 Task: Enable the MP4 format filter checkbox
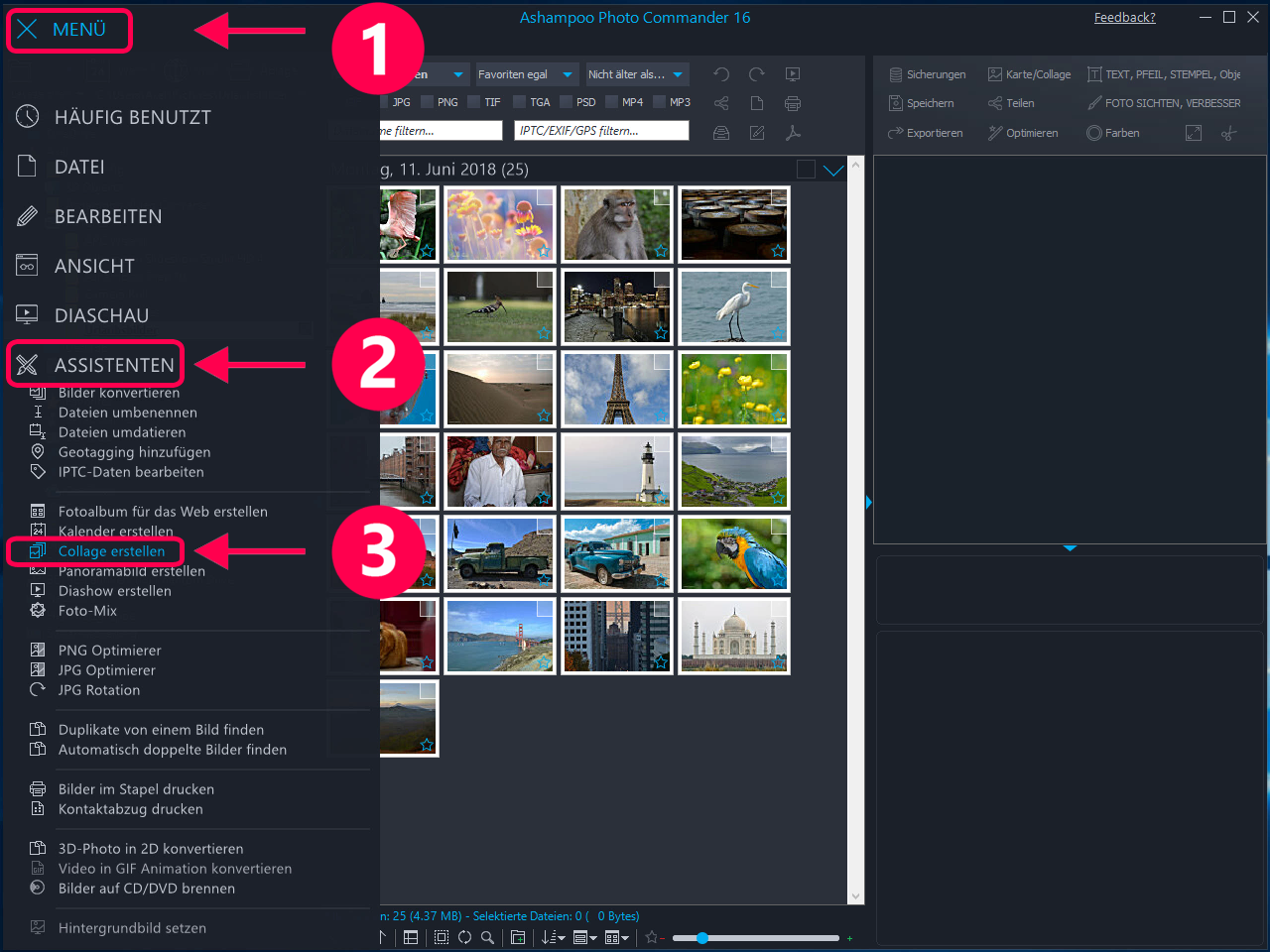[x=612, y=102]
